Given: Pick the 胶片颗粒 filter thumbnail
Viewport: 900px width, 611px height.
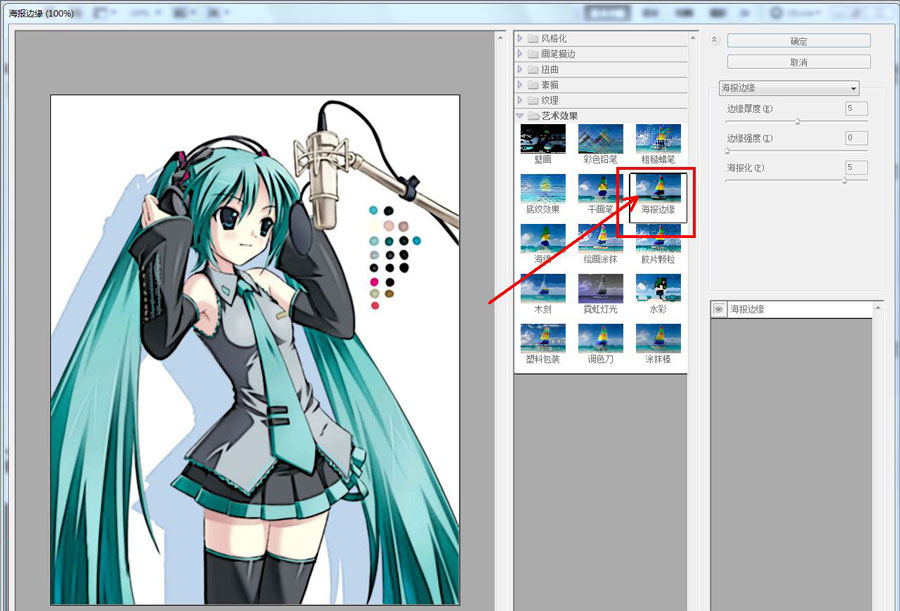Looking at the screenshot, I should pos(658,239).
